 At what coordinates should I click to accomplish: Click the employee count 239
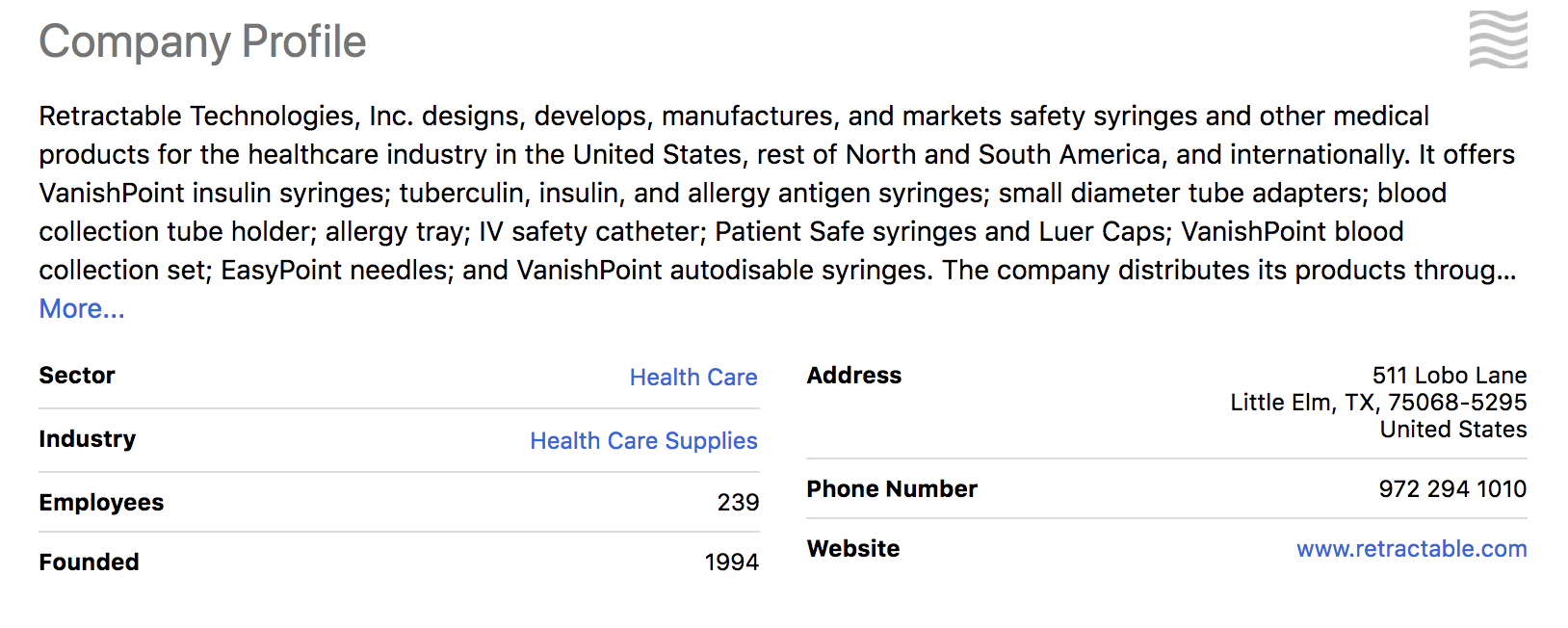(738, 503)
